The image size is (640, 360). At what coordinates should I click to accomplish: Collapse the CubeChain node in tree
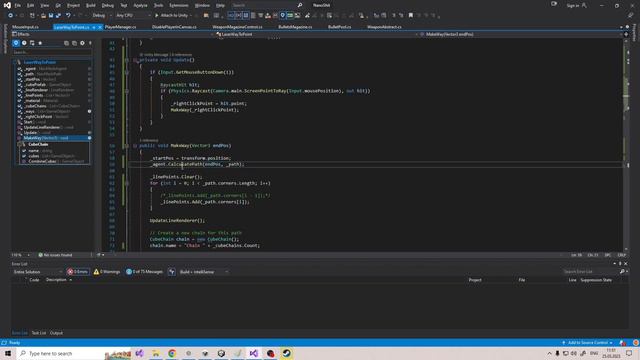pyautogui.click(x=20, y=144)
